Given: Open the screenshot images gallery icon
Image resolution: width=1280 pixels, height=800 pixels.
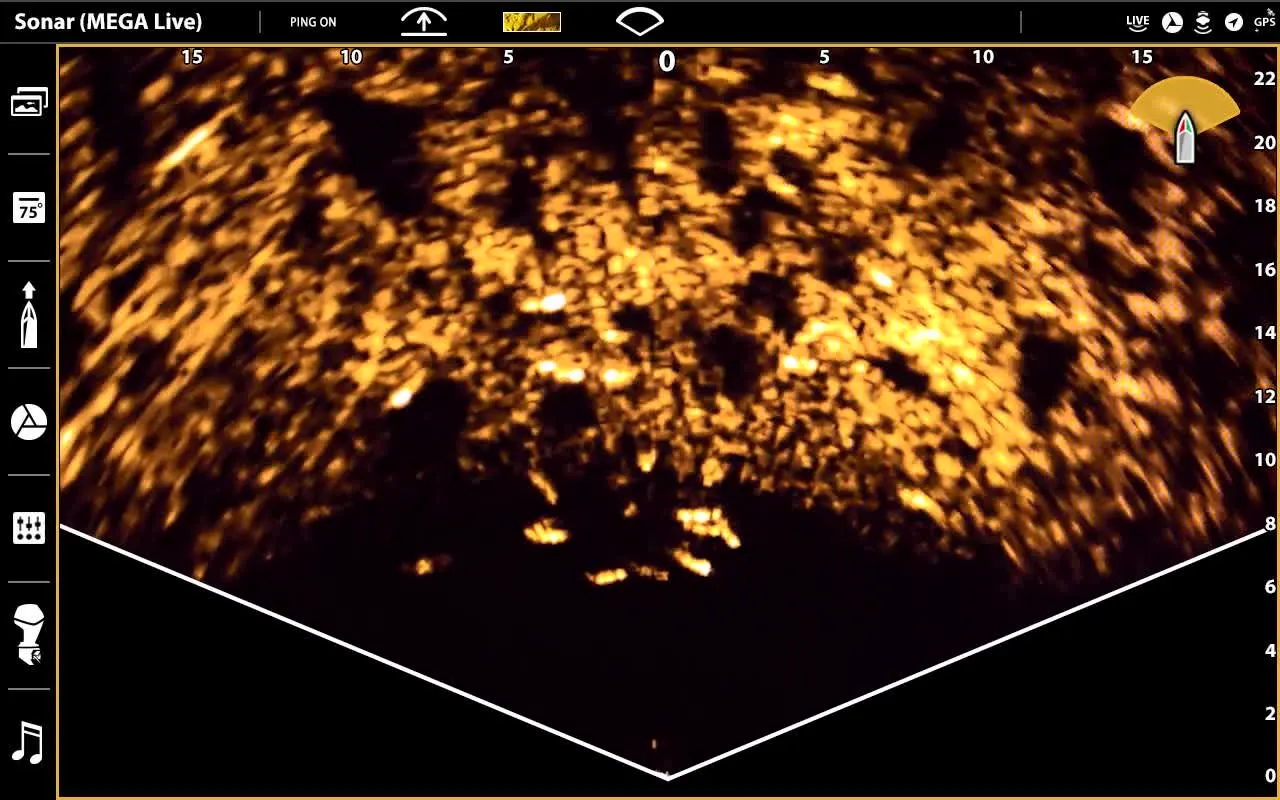Looking at the screenshot, I should [29, 102].
